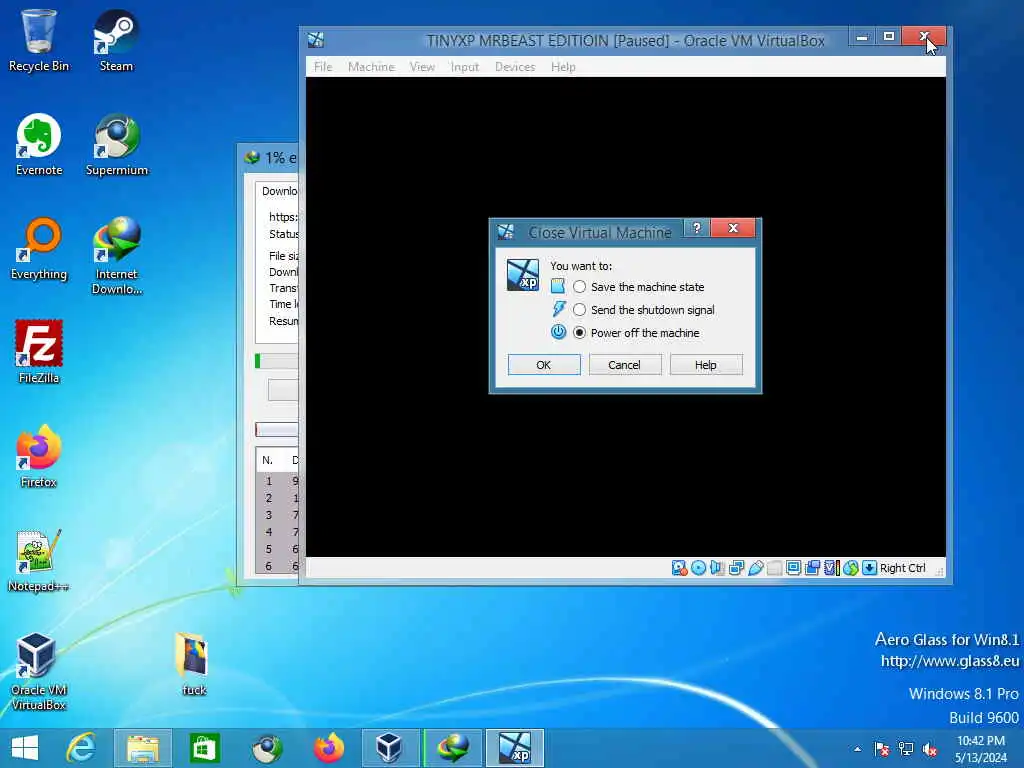The height and width of the screenshot is (768, 1024).
Task: Click the virtualization CPU status icon
Action: (x=831, y=568)
